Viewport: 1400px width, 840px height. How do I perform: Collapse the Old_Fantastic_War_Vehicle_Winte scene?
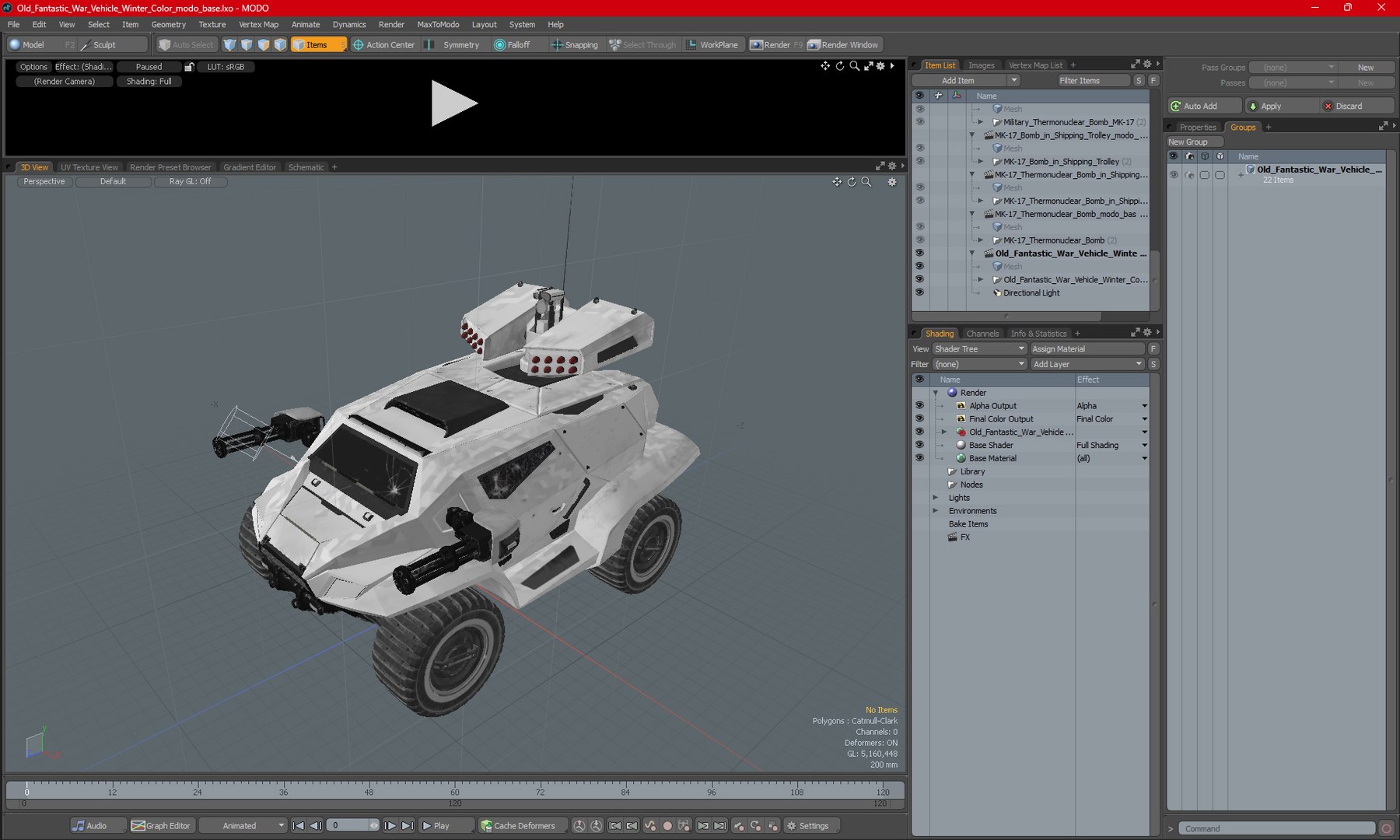coord(972,254)
